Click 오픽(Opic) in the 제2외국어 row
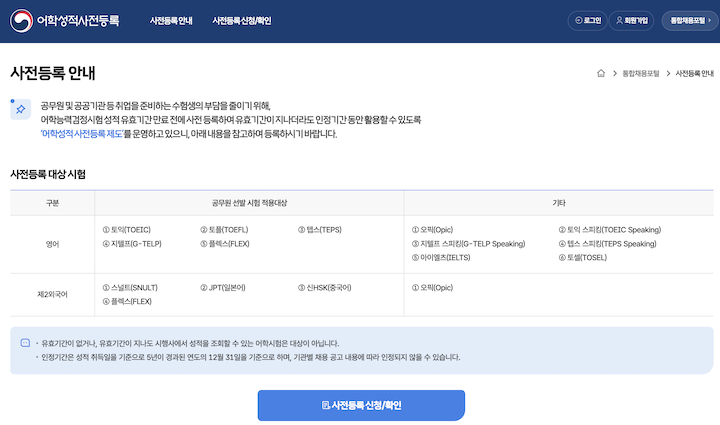This screenshot has height=425, width=720. (432, 288)
